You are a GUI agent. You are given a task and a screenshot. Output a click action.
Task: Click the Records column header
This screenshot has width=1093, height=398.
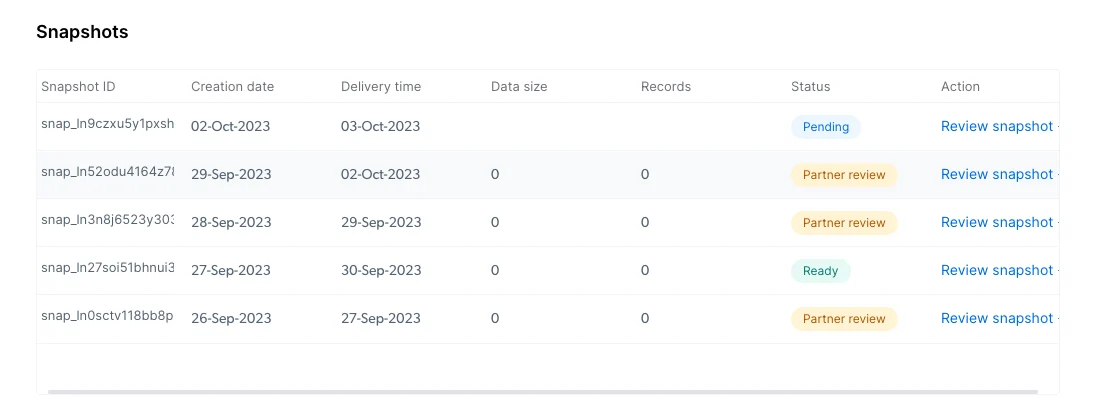pyautogui.click(x=666, y=86)
